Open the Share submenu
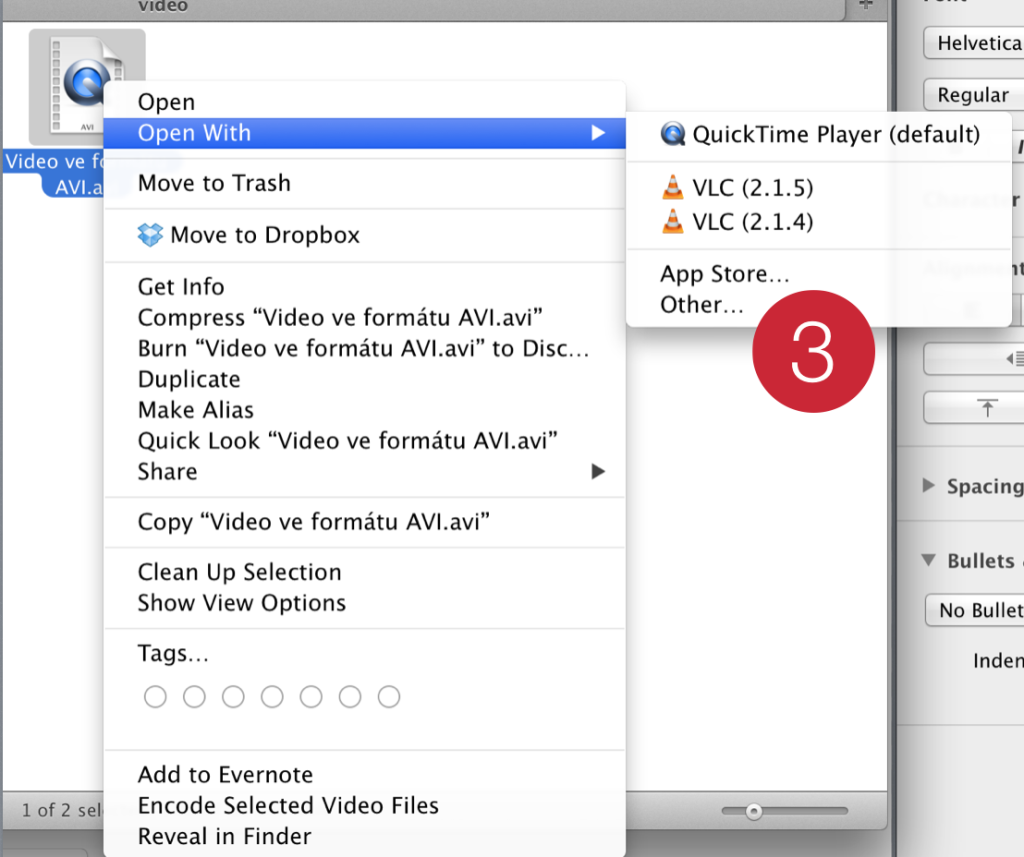This screenshot has width=1024, height=857. 364,471
